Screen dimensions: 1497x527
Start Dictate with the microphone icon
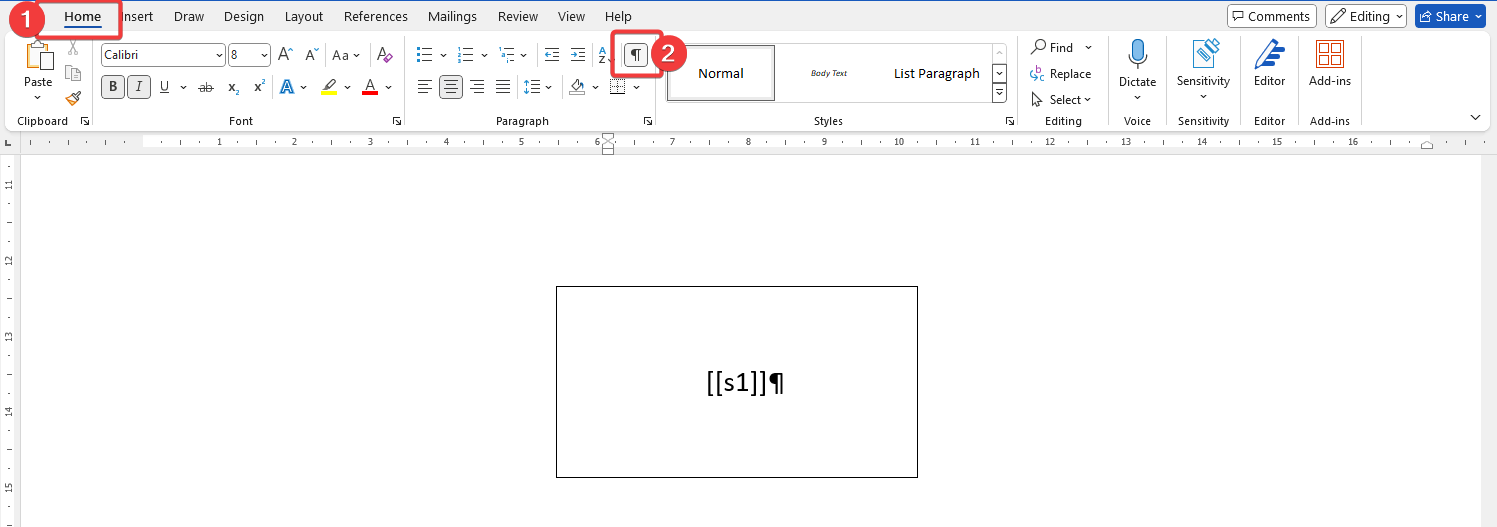pos(1137,54)
